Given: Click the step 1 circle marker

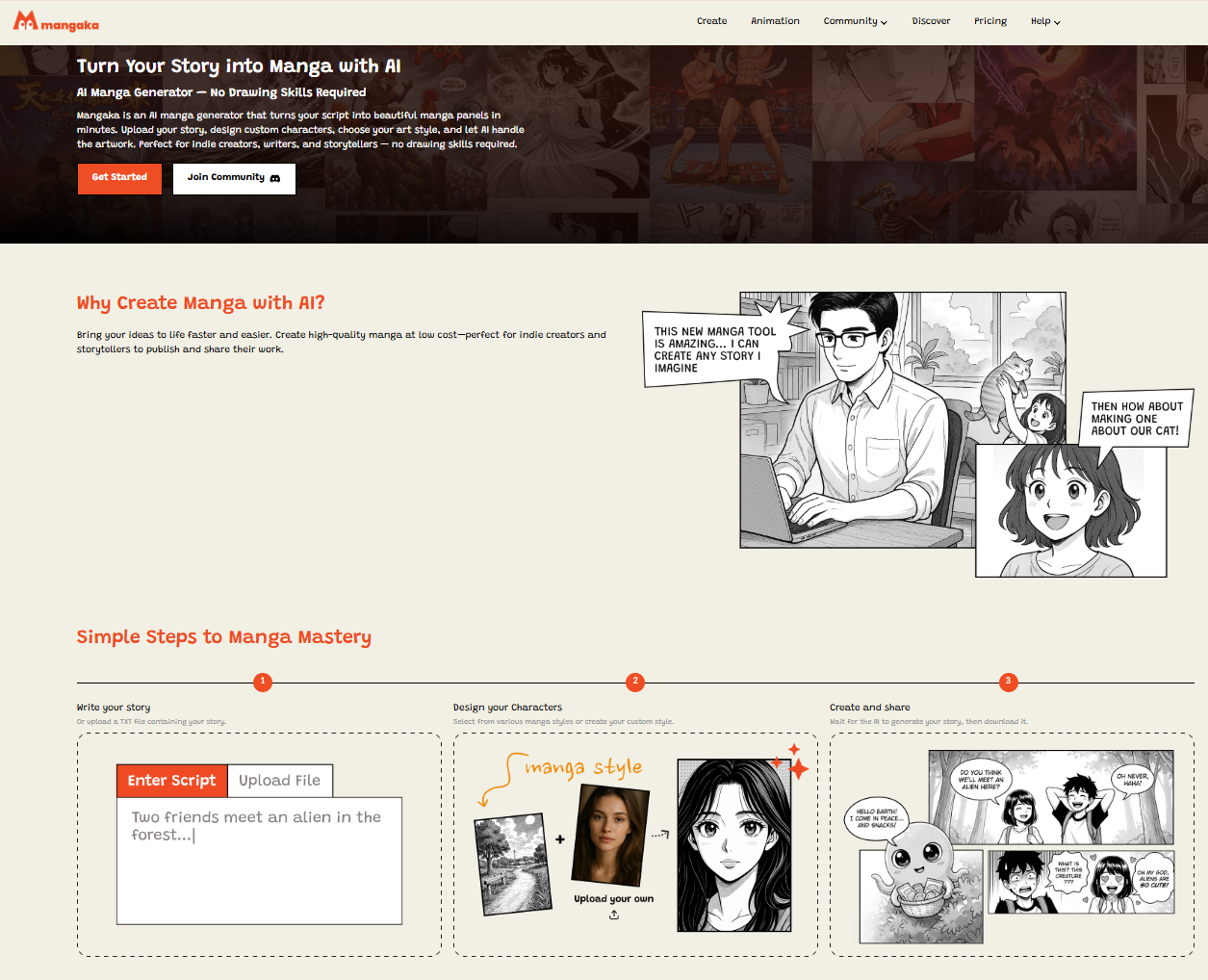Looking at the screenshot, I should (x=263, y=682).
